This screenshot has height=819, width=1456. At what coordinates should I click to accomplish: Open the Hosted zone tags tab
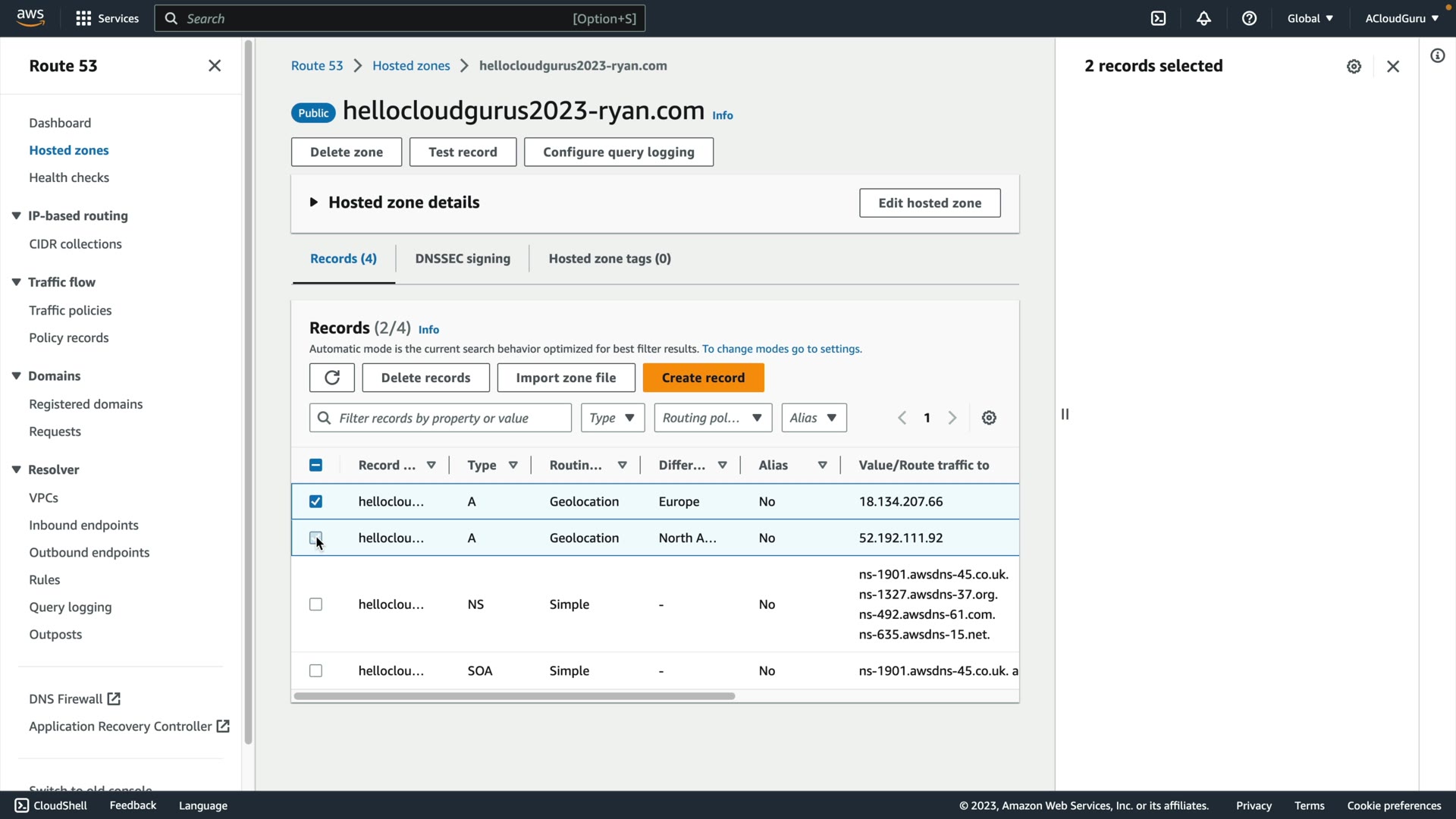[609, 259]
